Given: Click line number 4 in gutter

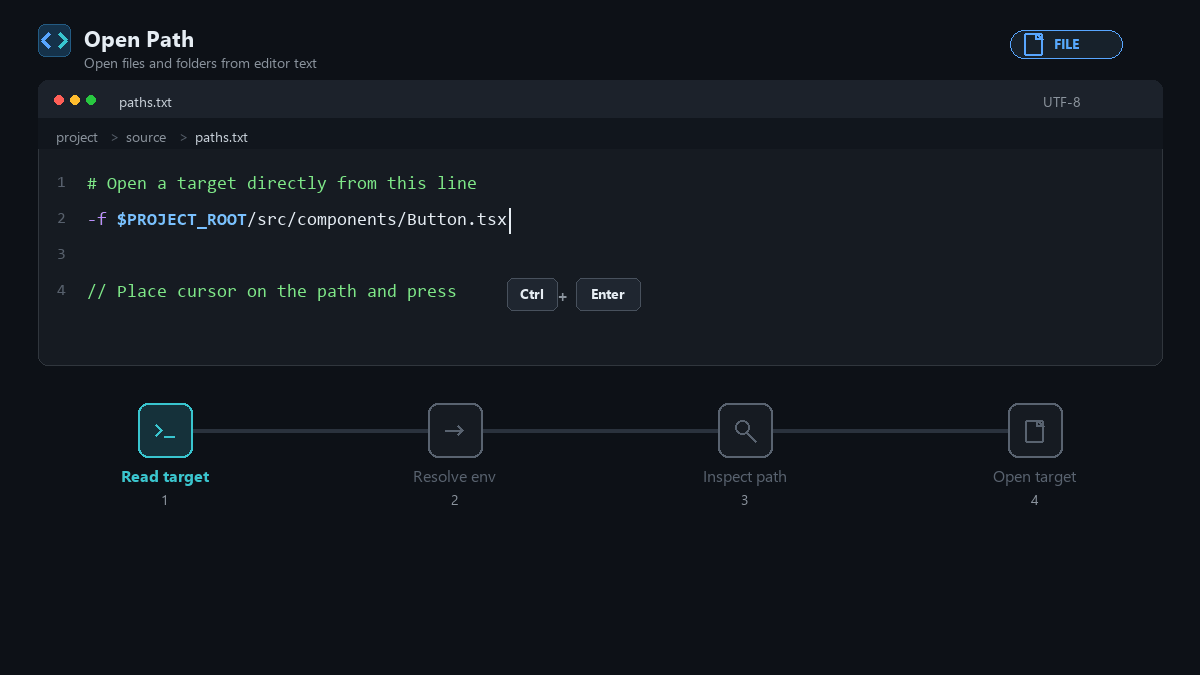Looking at the screenshot, I should point(62,290).
